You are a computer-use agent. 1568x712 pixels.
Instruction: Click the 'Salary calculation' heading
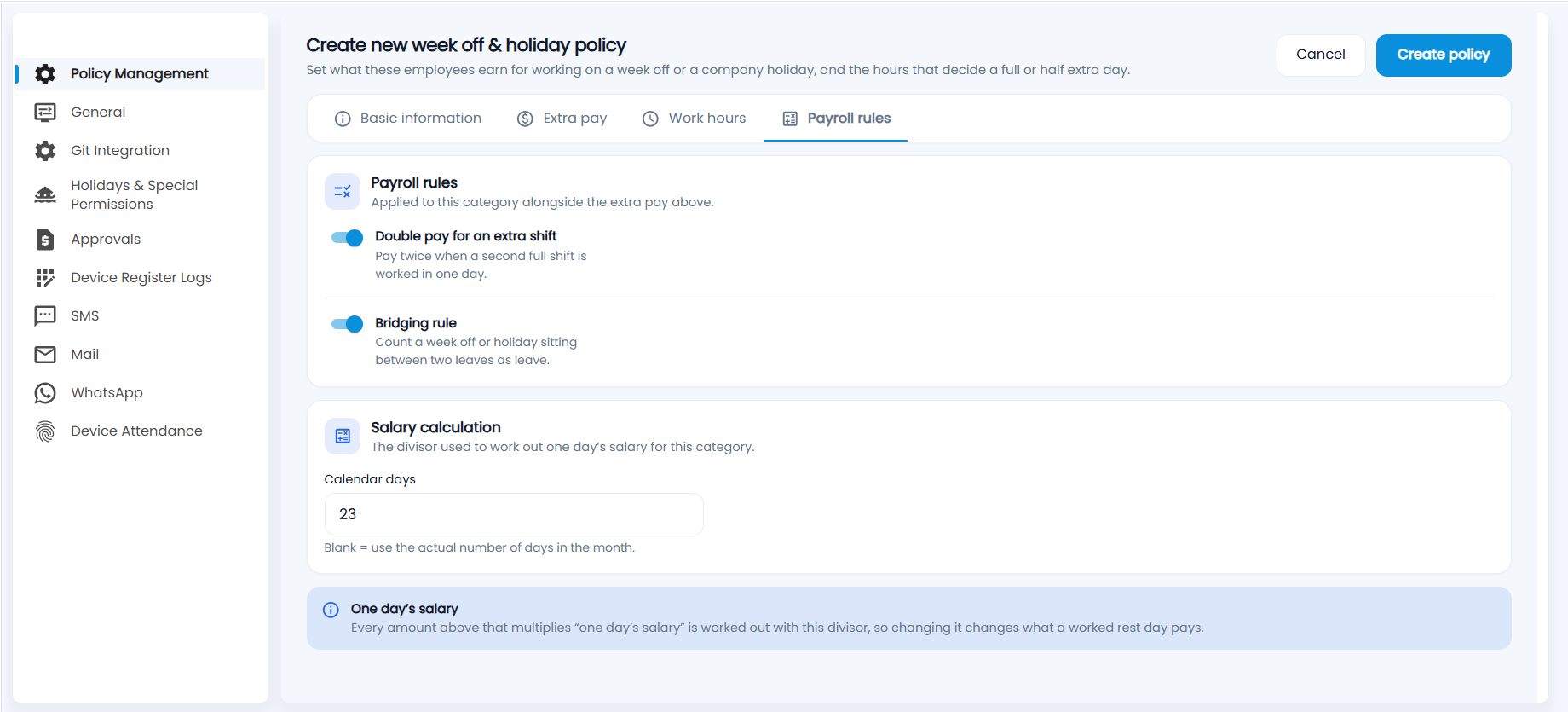pos(435,427)
